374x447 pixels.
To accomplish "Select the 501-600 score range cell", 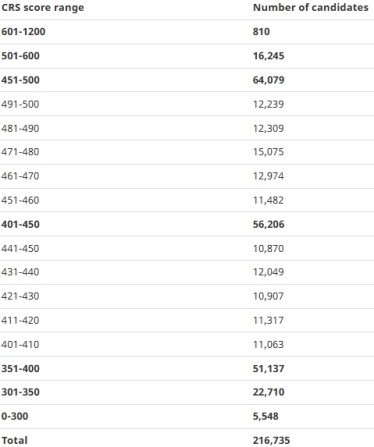I will [20, 56].
